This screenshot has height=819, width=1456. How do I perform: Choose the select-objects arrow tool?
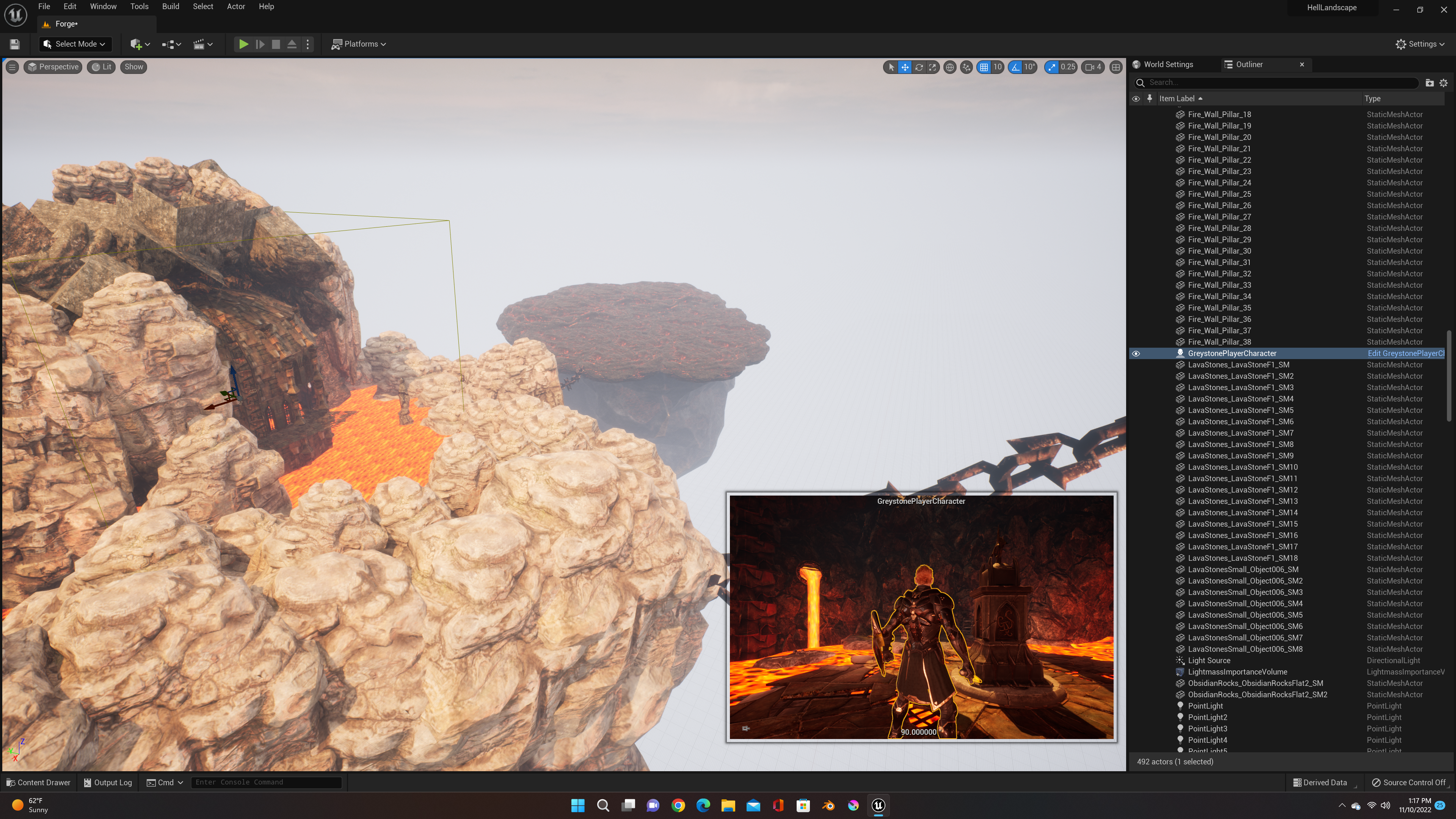coord(891,67)
